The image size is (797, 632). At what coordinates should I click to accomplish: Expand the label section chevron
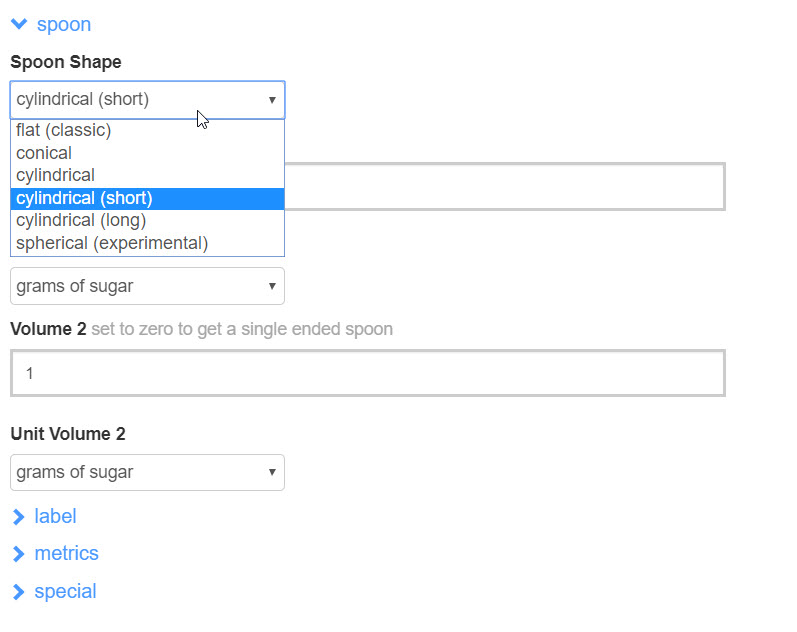tap(19, 517)
